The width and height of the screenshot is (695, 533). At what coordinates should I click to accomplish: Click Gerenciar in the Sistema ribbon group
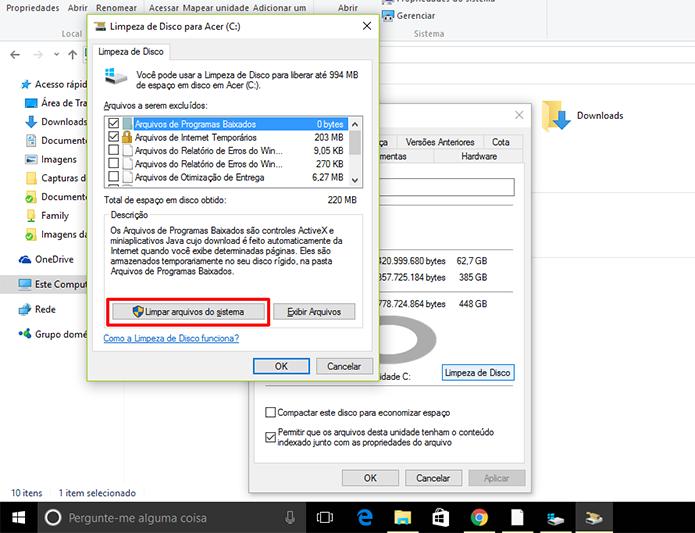pos(409,16)
